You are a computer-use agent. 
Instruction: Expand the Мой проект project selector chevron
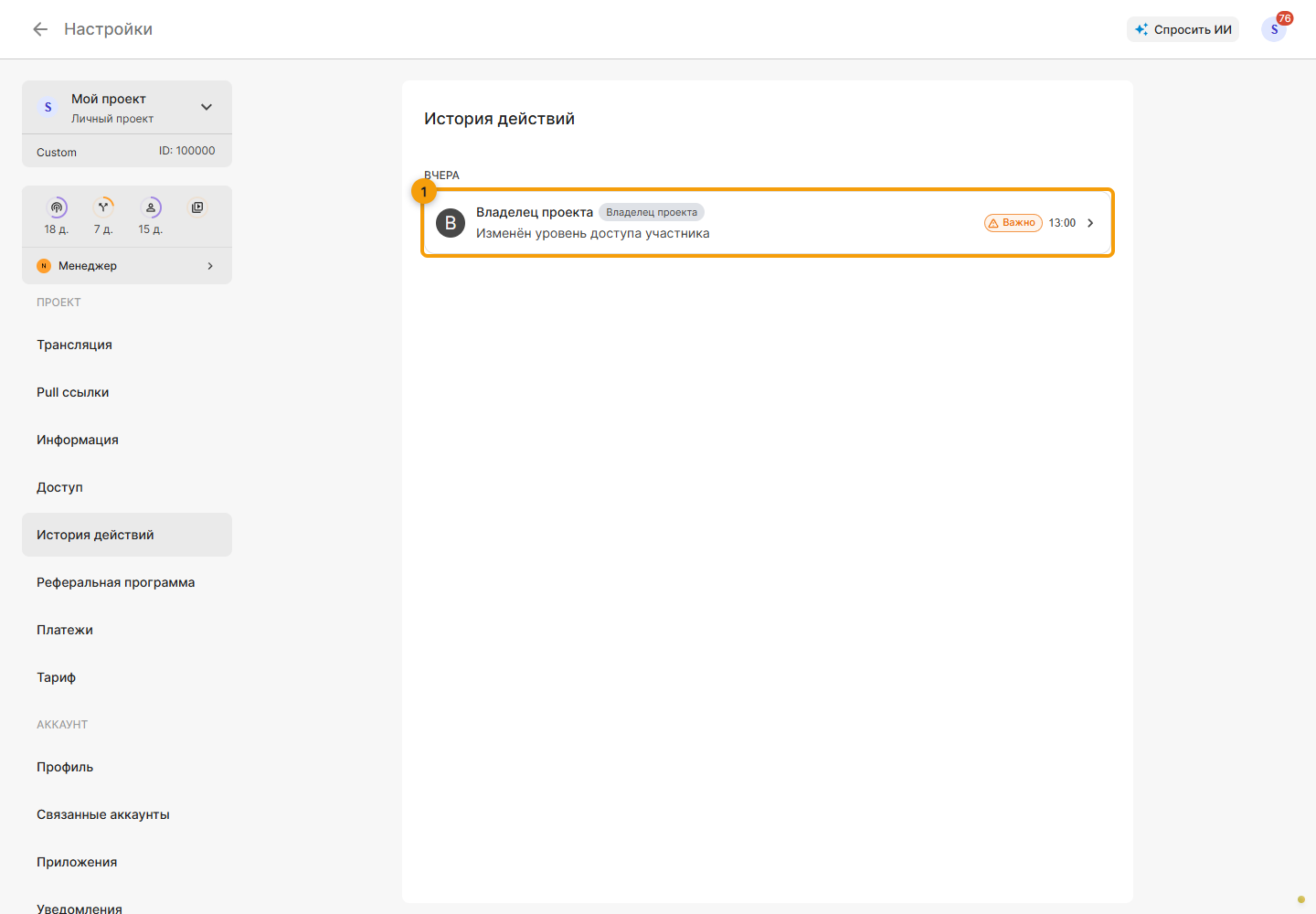[x=207, y=107]
